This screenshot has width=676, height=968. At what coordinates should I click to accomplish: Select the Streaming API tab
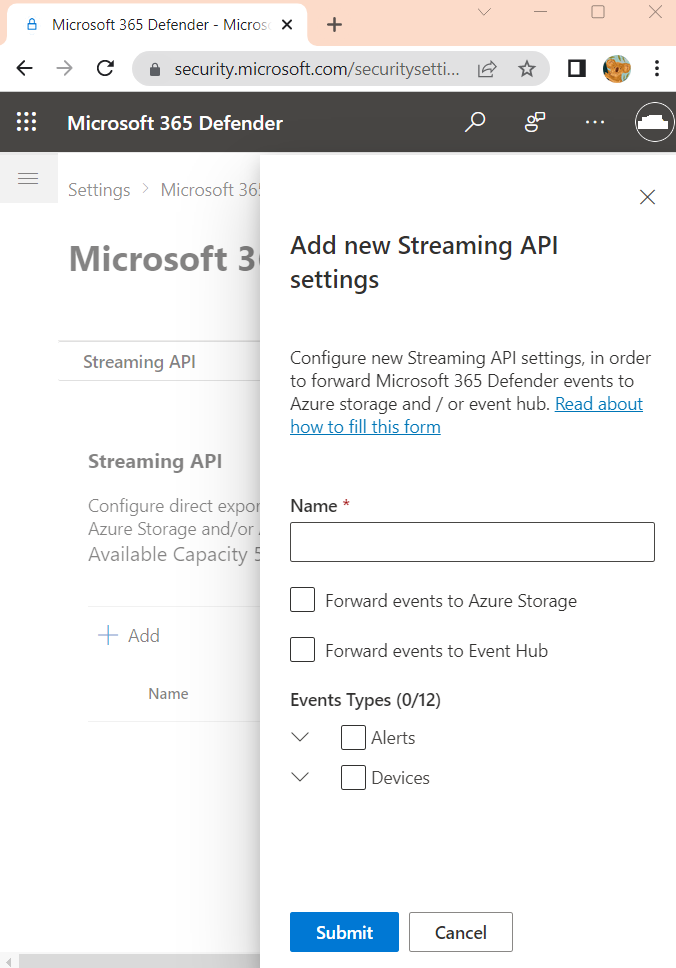click(x=140, y=361)
